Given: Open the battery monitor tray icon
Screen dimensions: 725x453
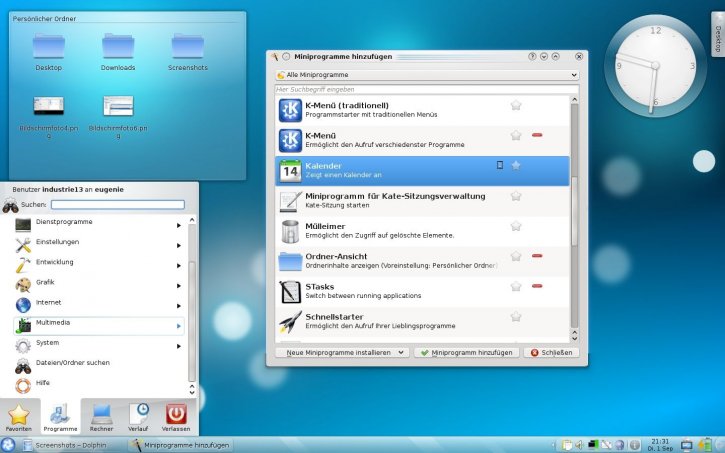Looking at the screenshot, I should tap(705, 445).
